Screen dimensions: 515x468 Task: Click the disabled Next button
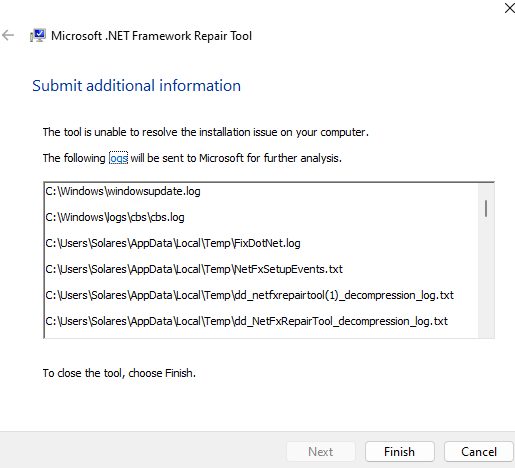tap(321, 452)
